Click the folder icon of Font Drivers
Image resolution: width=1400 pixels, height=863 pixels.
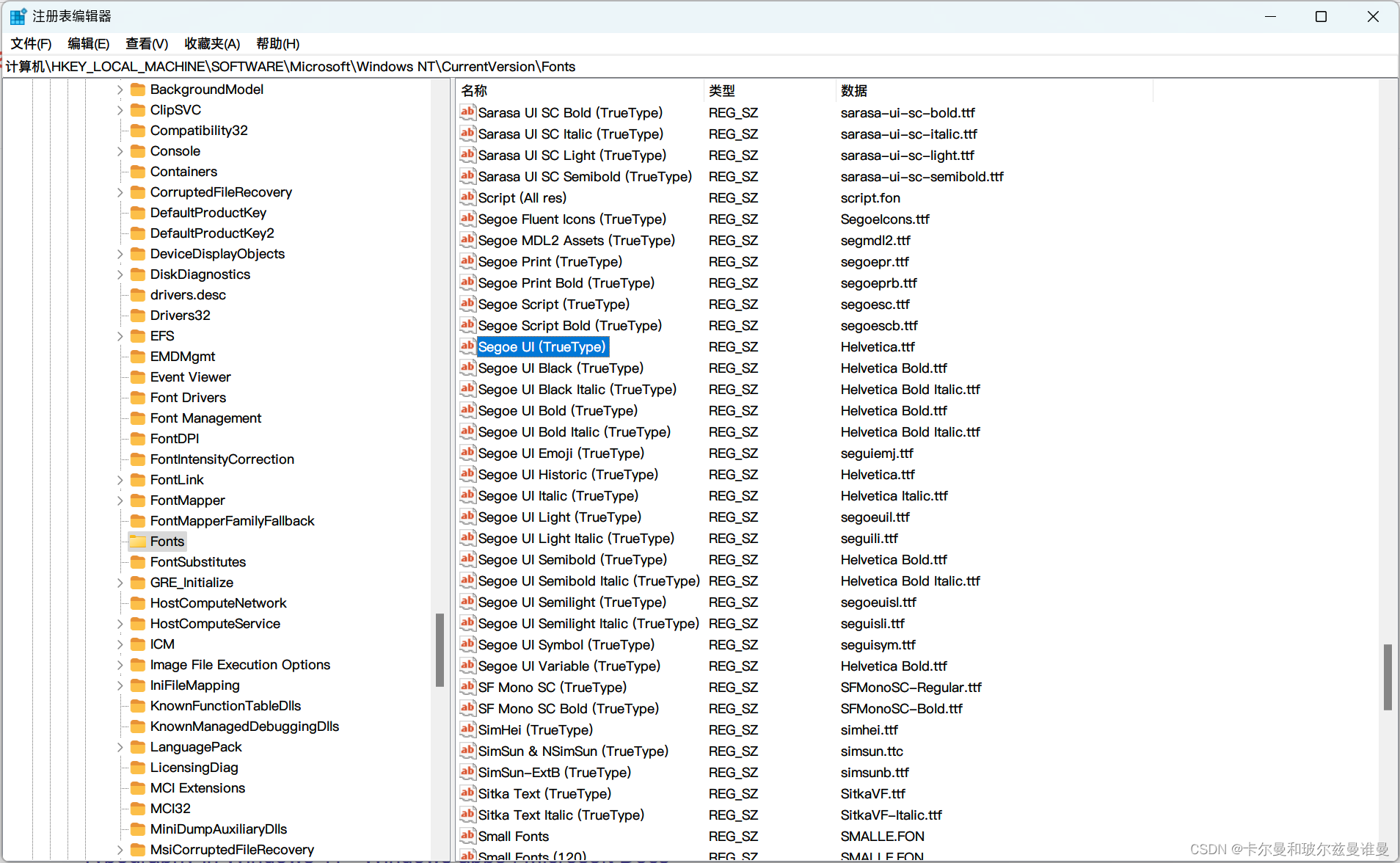pos(138,398)
